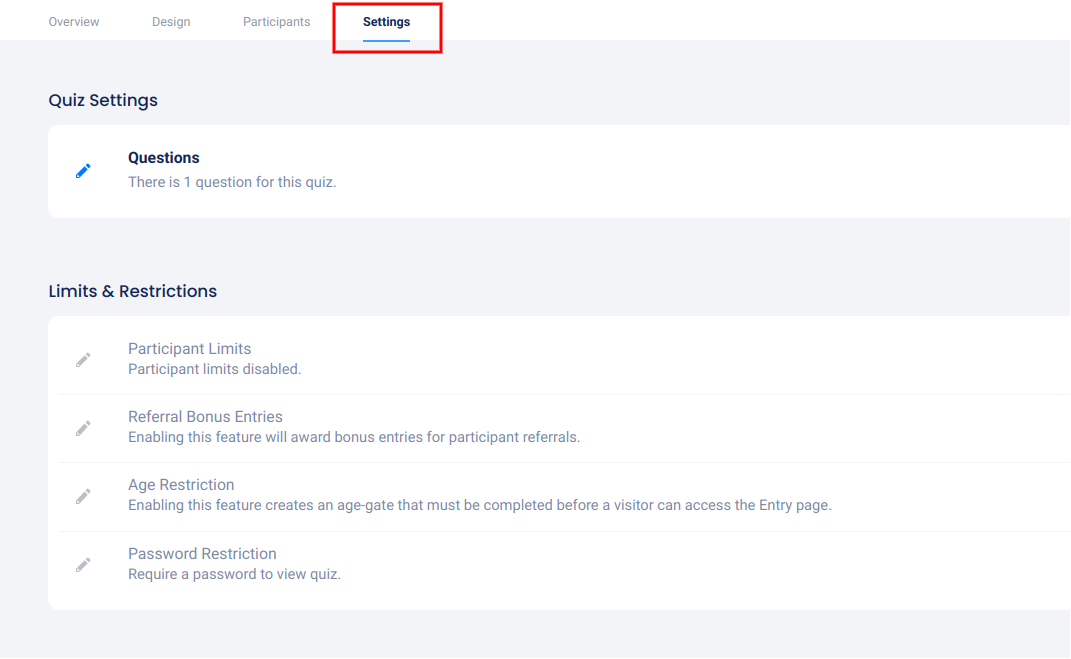Go to the Participants tab
This screenshot has height=659, width=1071.
pyautogui.click(x=276, y=22)
